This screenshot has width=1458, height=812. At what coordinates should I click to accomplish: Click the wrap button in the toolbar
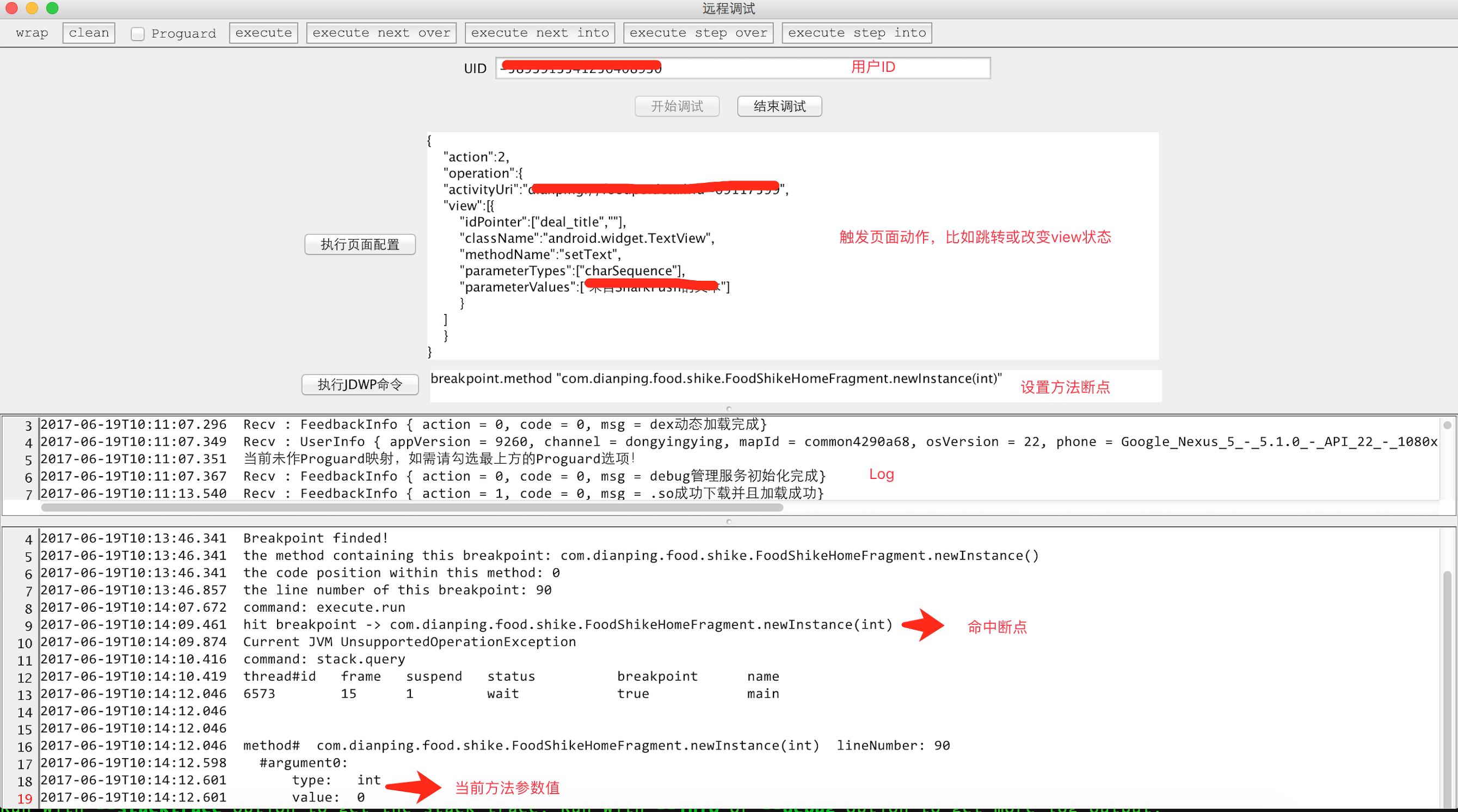(x=32, y=32)
